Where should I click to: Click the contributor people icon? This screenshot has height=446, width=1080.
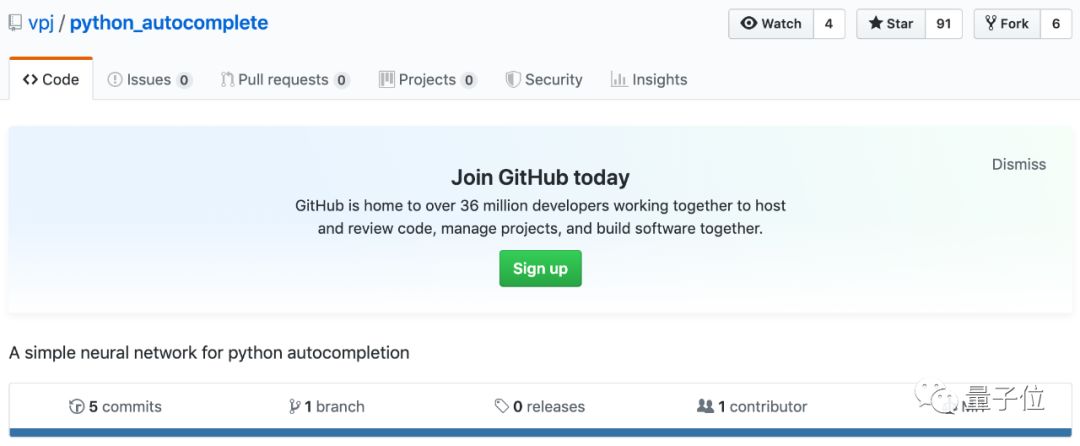[705, 407]
